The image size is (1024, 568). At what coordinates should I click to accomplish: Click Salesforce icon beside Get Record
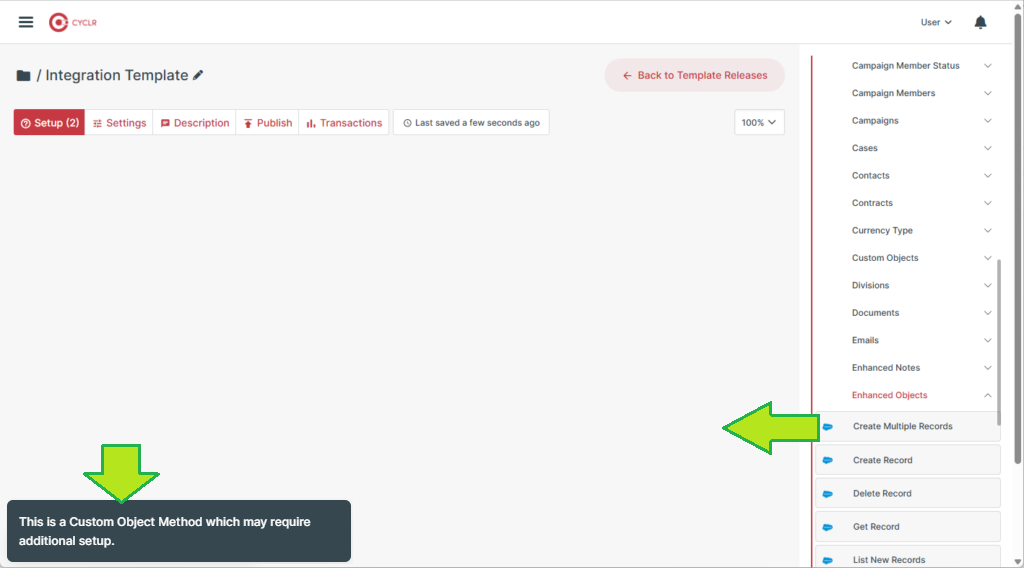(827, 527)
